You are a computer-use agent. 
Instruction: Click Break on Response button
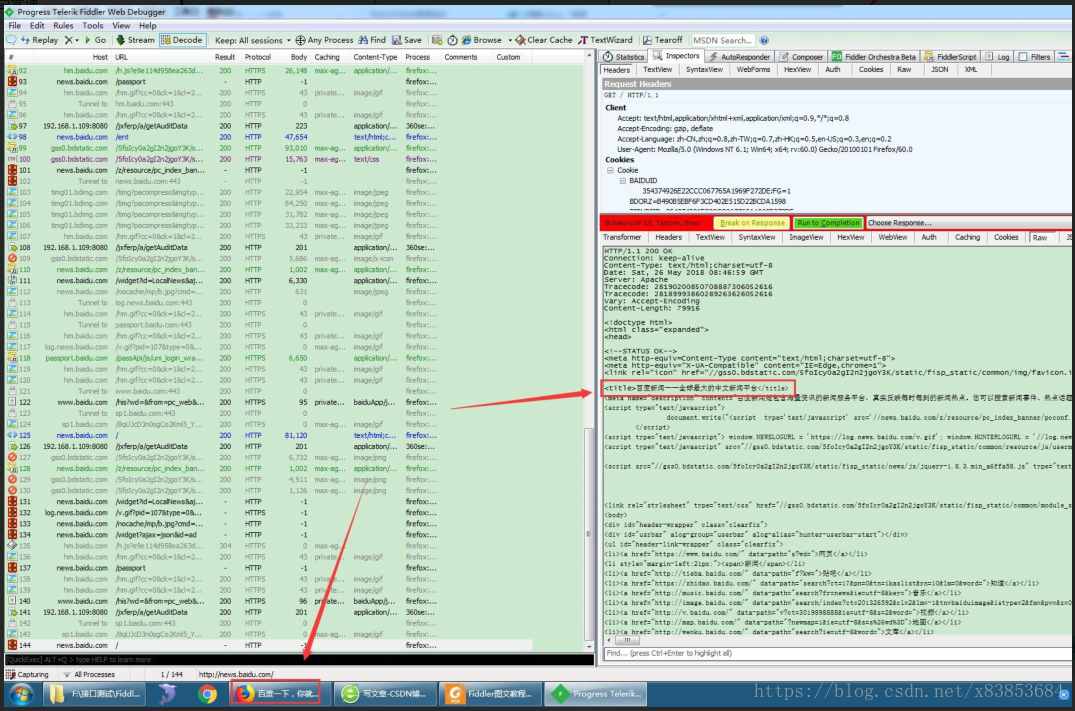pyautogui.click(x=752, y=223)
